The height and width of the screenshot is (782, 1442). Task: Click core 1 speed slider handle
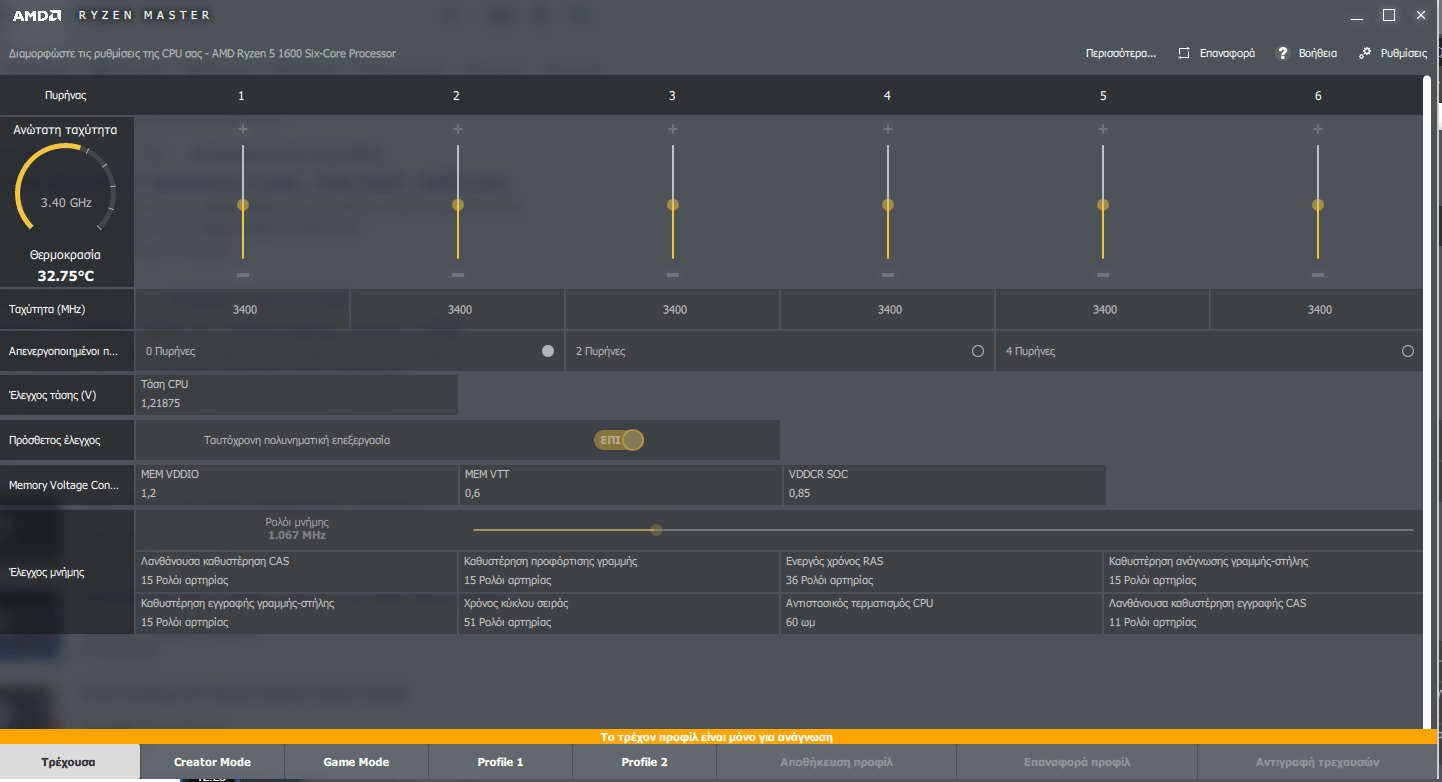coord(243,204)
